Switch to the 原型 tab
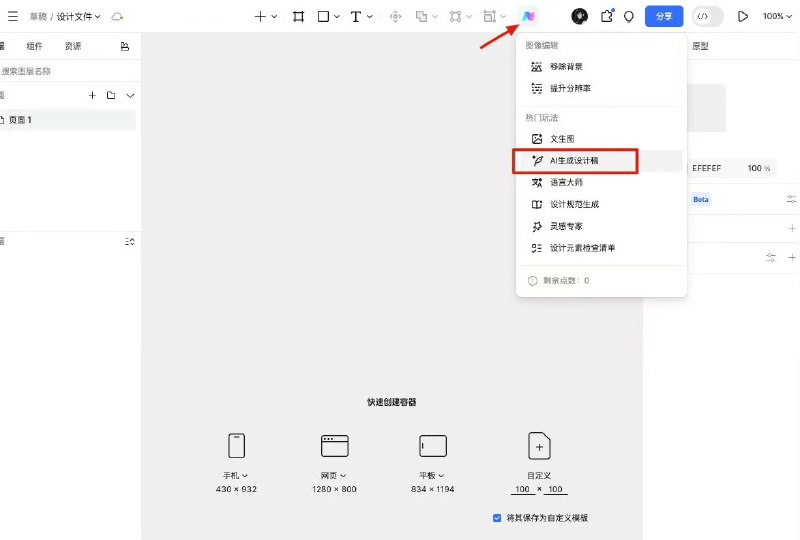Image resolution: width=800 pixels, height=540 pixels. pos(700,46)
